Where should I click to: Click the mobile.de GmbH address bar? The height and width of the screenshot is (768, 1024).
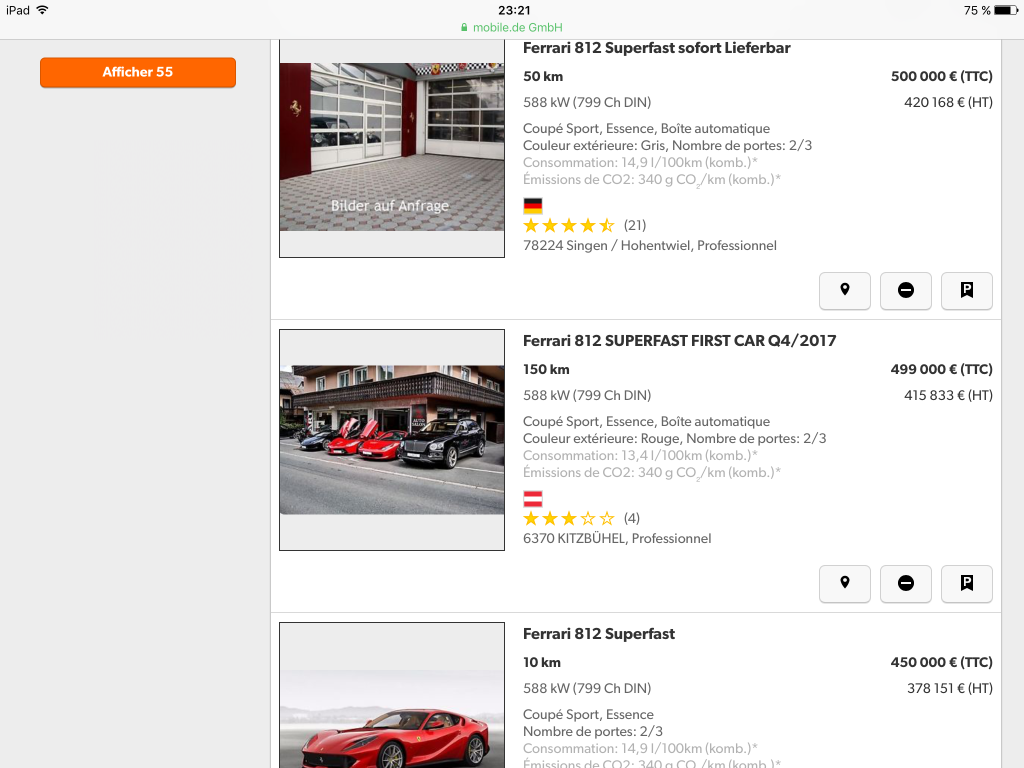point(511,27)
